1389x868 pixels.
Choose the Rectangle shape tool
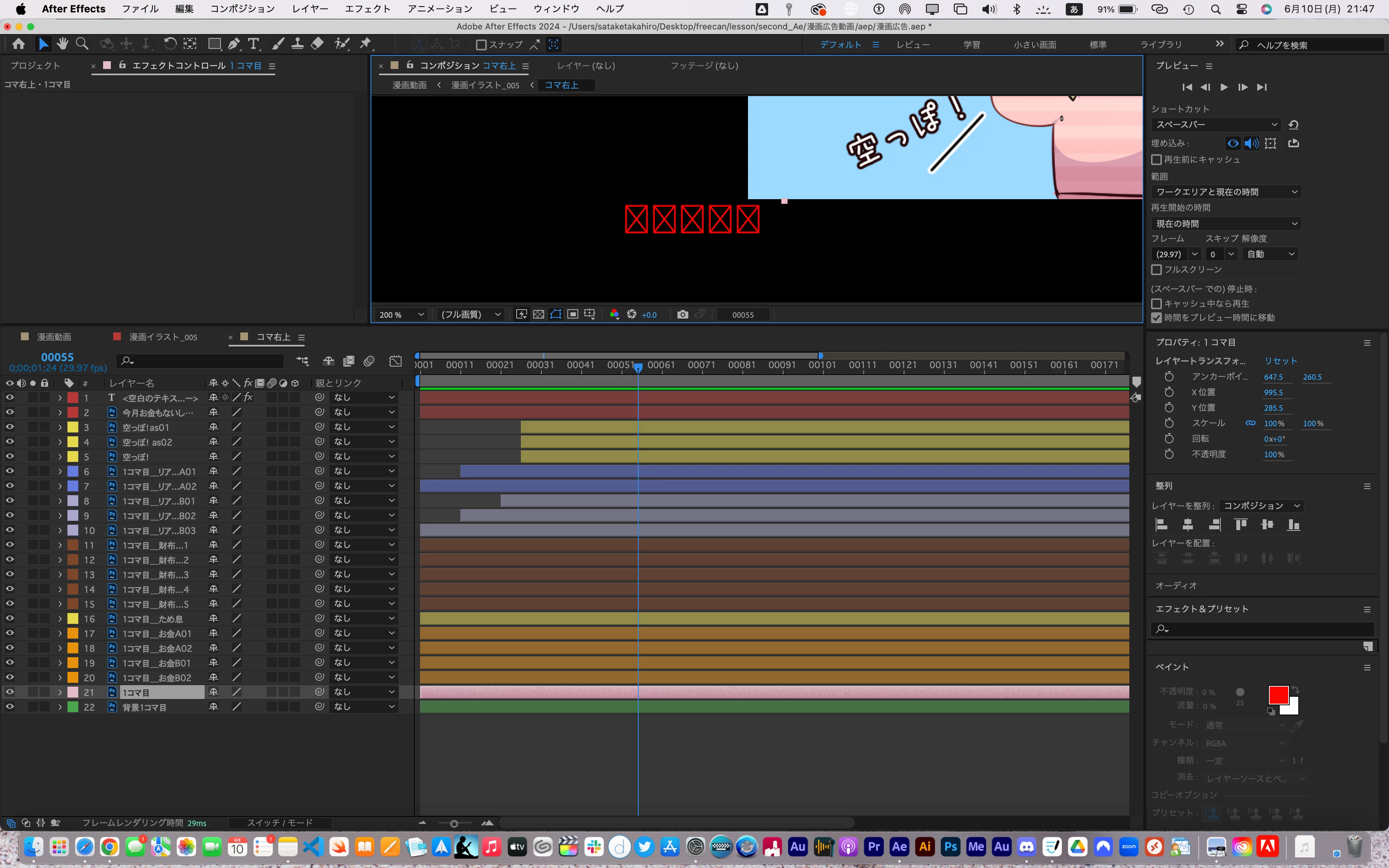point(214,44)
